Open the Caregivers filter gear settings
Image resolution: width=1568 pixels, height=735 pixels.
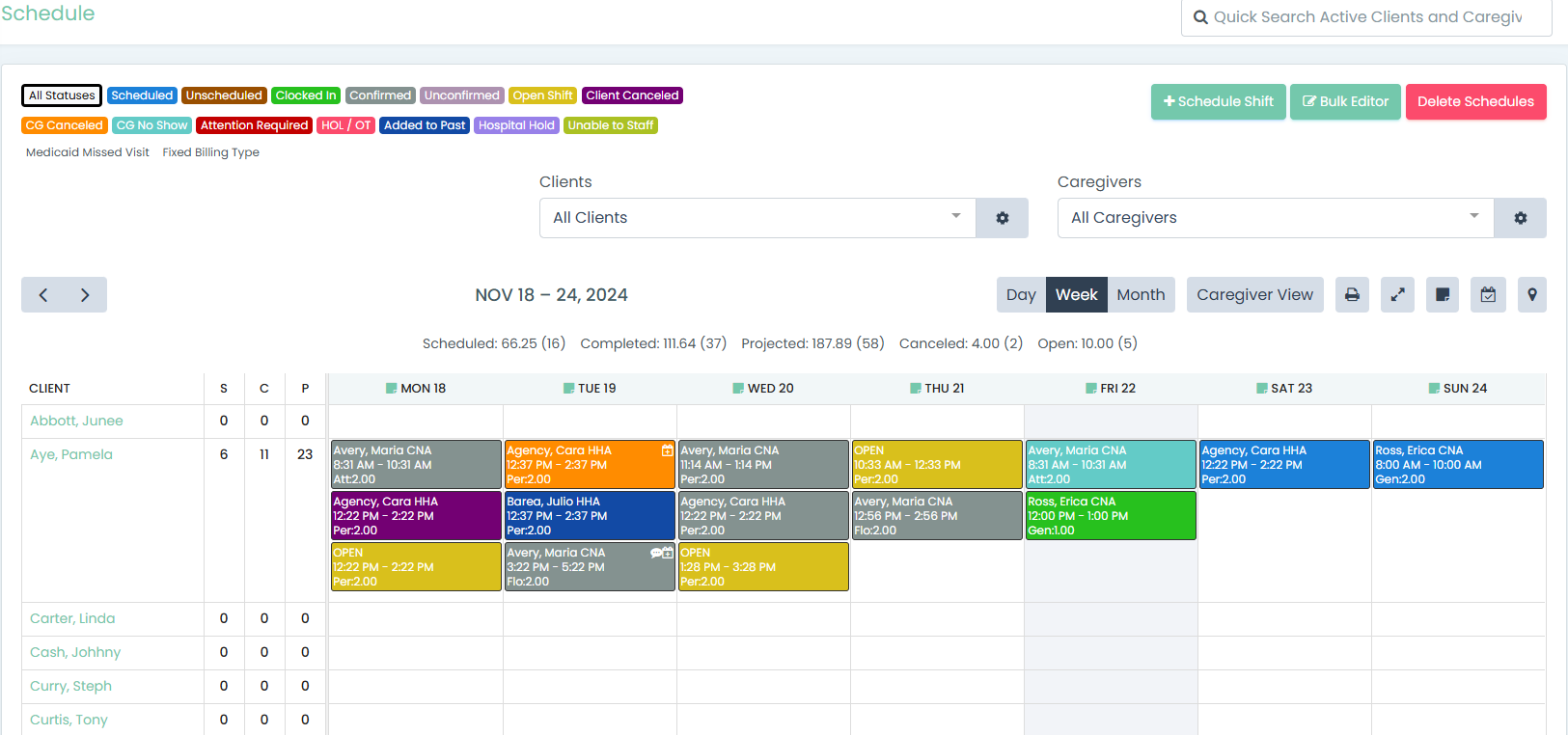tap(1521, 218)
